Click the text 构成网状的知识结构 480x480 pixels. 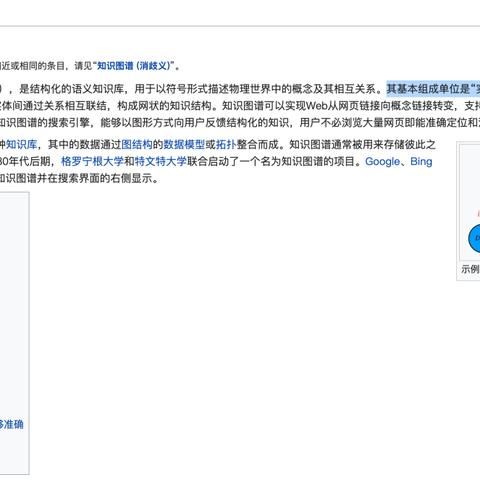coord(164,106)
